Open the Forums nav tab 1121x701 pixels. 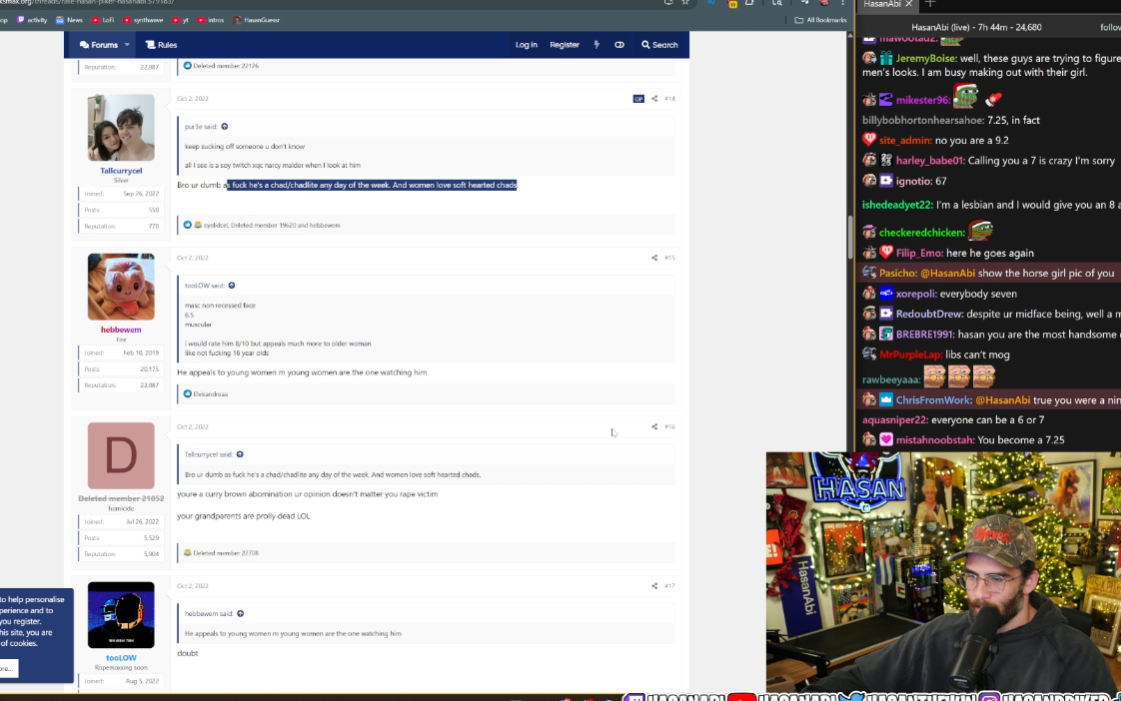[x=99, y=45]
